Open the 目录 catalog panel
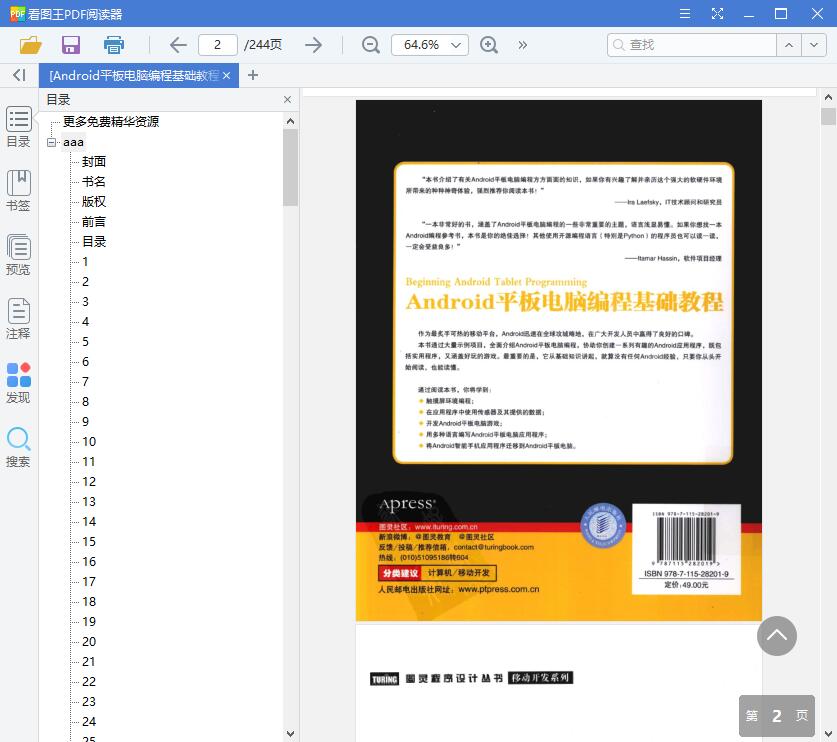Screen dimensions: 837x742 (x=18, y=125)
